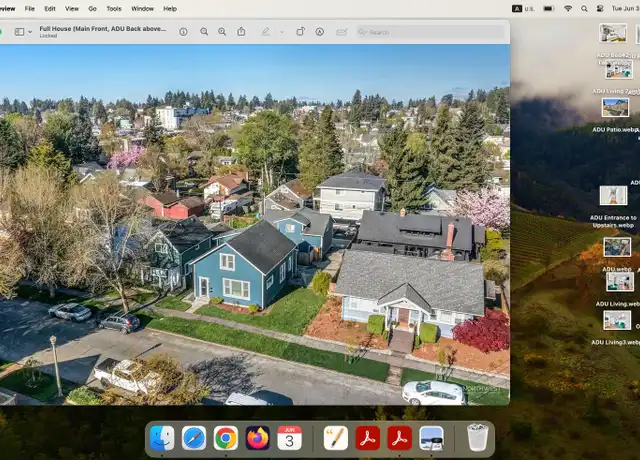Open the Tools menu
This screenshot has width=640, height=460.
pos(114,9)
